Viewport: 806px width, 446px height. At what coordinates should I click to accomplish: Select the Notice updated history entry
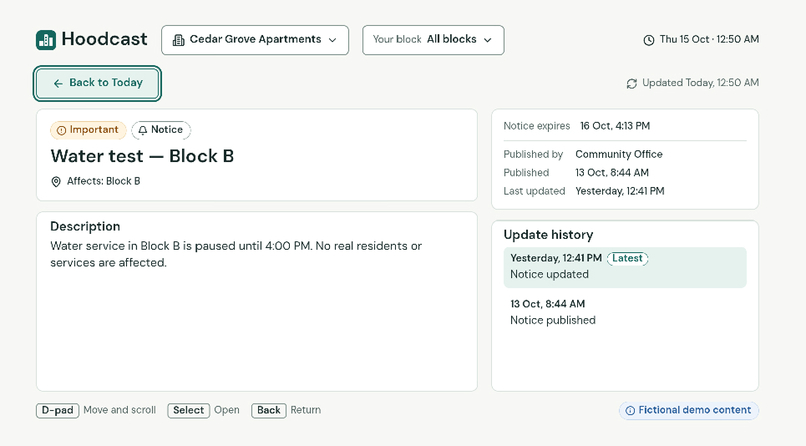(625, 267)
